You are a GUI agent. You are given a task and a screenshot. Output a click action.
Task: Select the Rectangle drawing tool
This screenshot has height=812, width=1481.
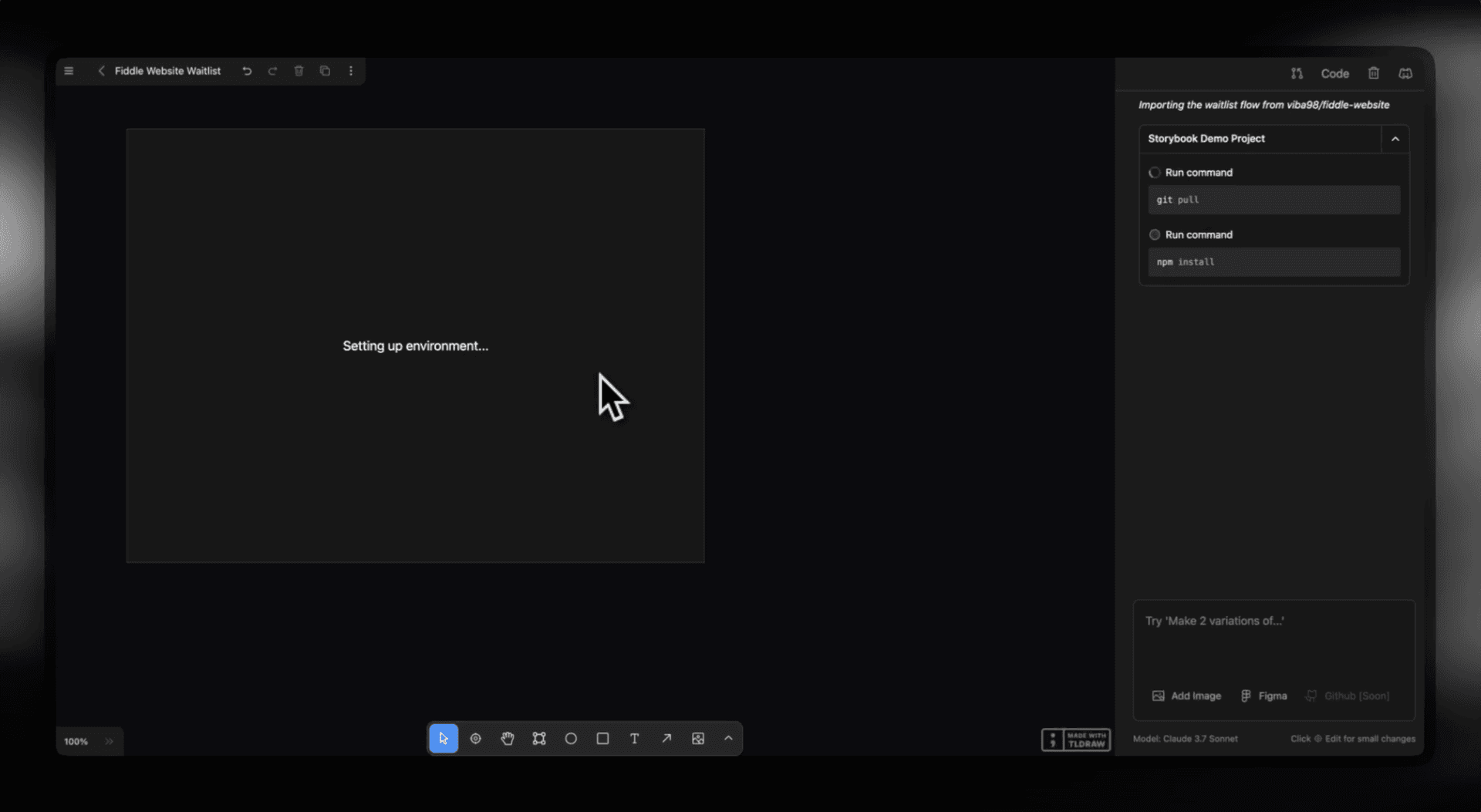tap(602, 738)
